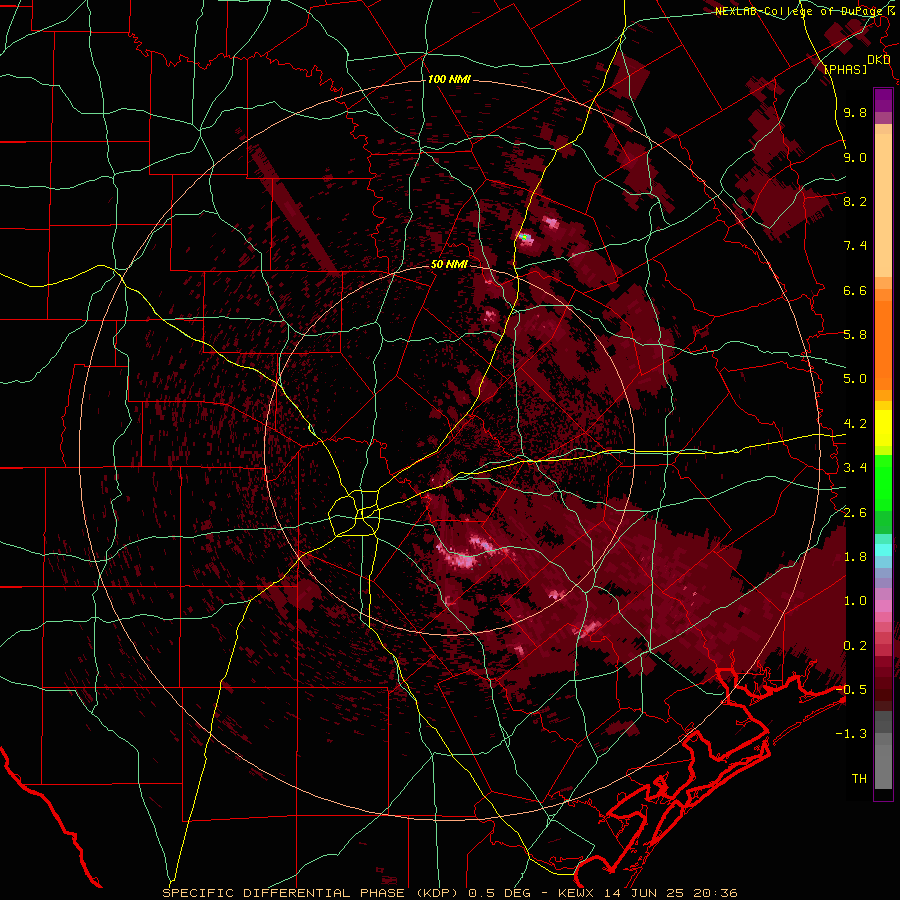Click the DKD label above the legend
Viewport: 900px width, 900px height.
pos(878,60)
